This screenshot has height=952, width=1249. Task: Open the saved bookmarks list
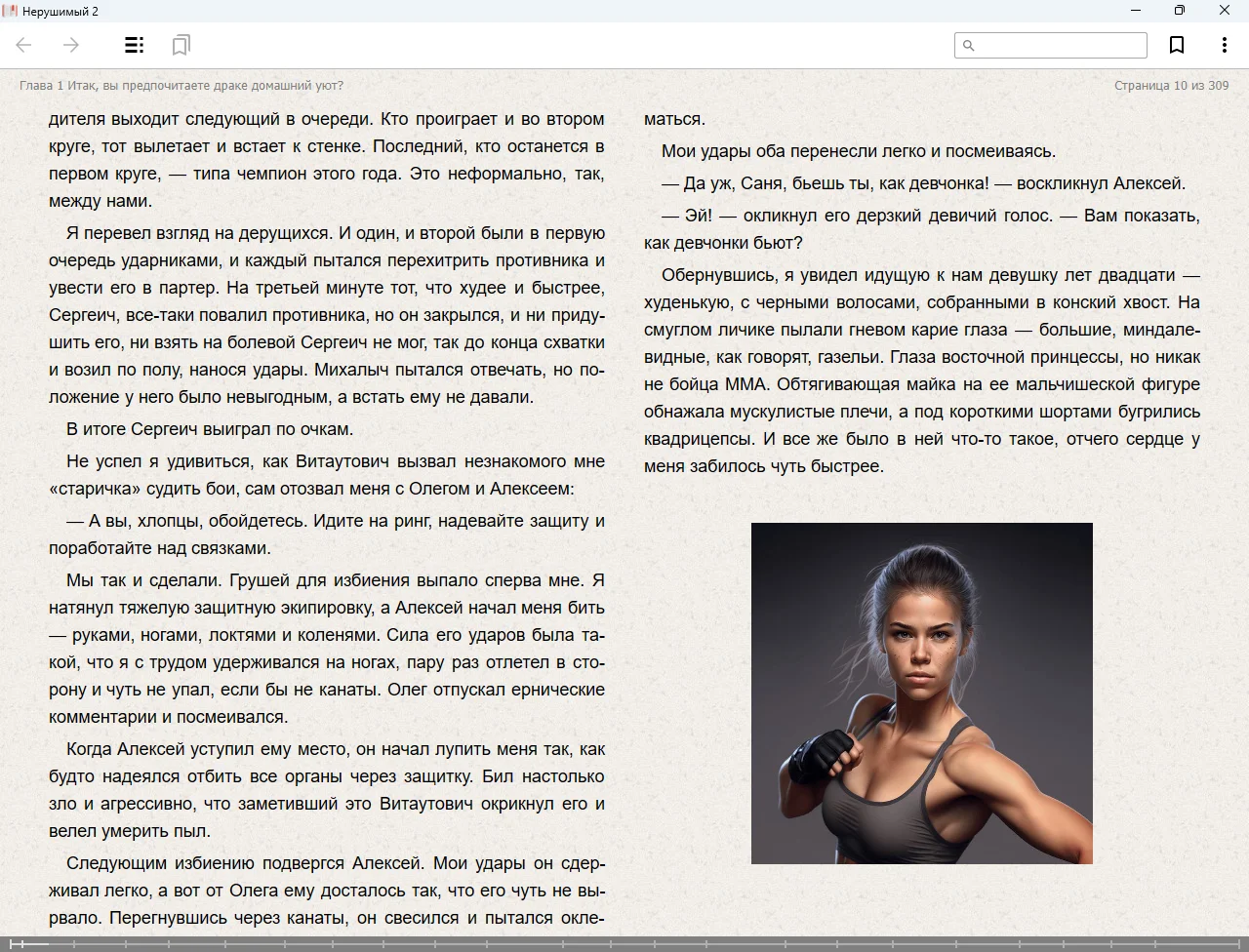181,45
